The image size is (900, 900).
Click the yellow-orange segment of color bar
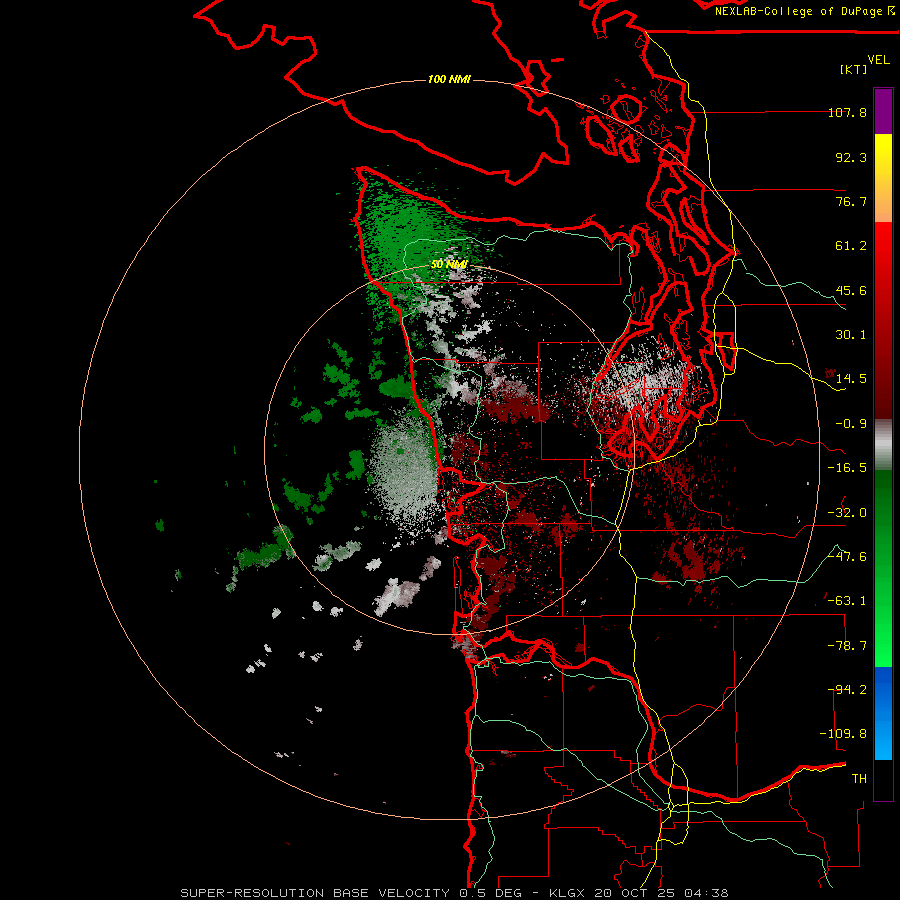pos(883,178)
